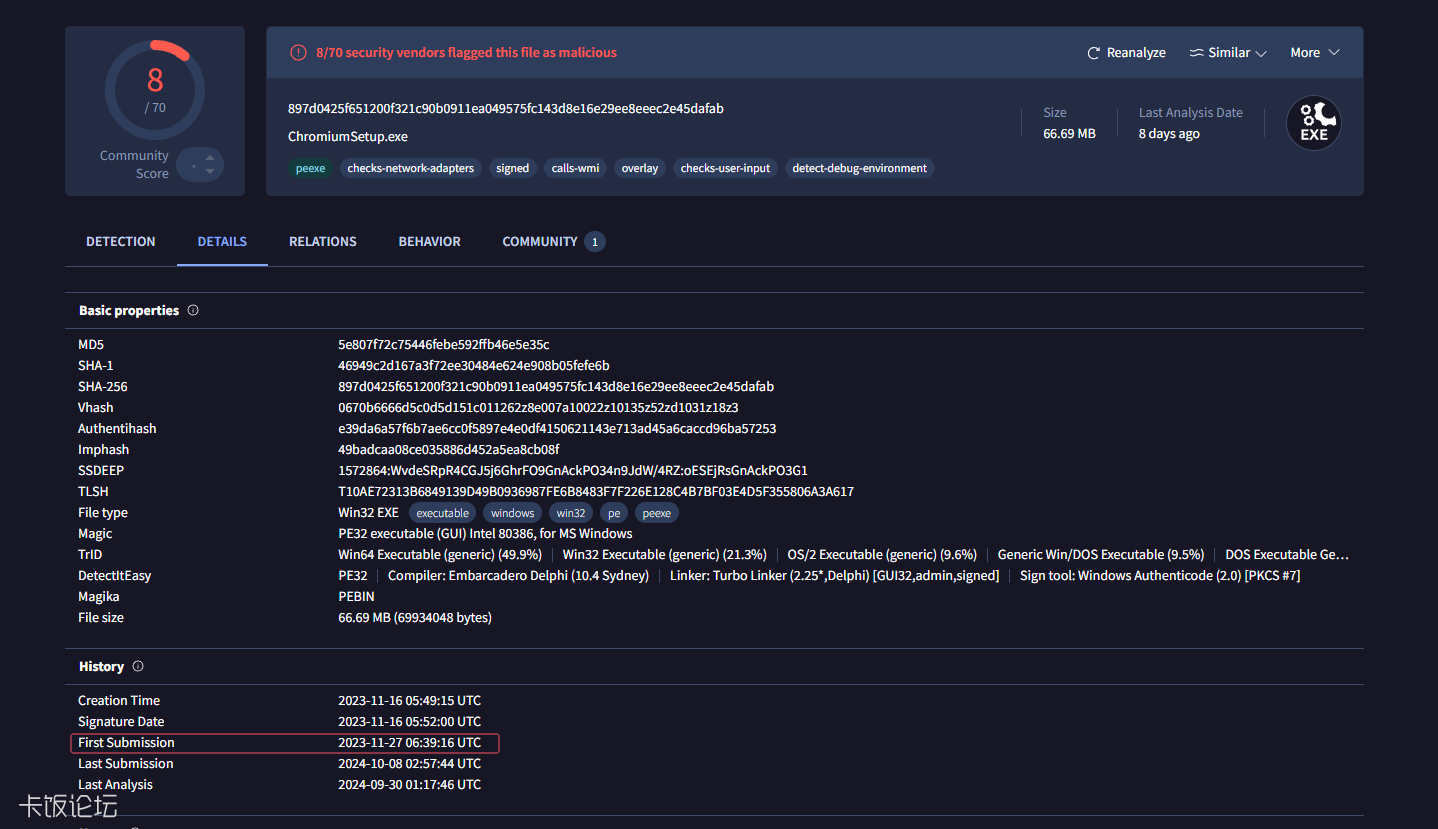Click the 66.69 MB size in header

click(1069, 134)
